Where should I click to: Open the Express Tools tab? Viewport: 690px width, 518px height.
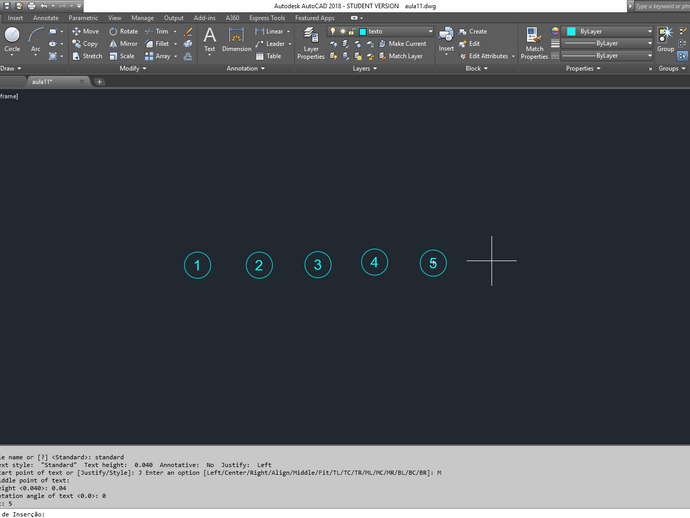click(267, 18)
